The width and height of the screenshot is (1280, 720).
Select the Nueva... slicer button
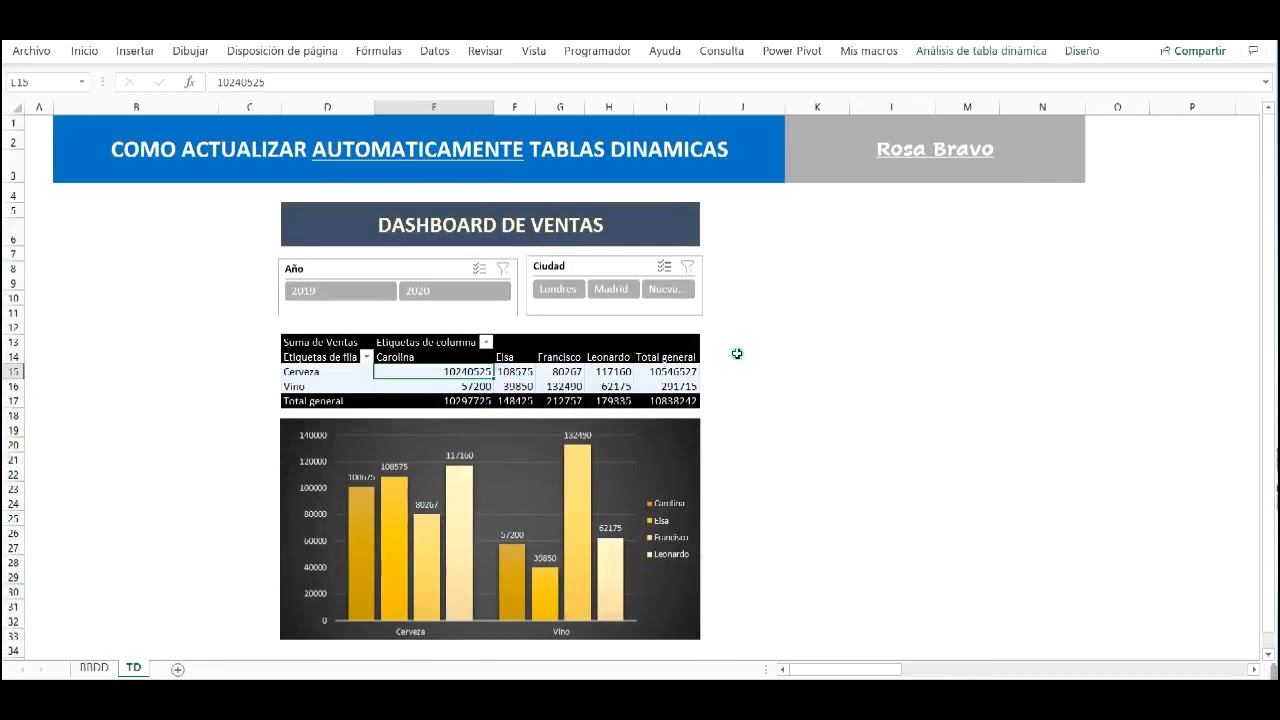667,289
